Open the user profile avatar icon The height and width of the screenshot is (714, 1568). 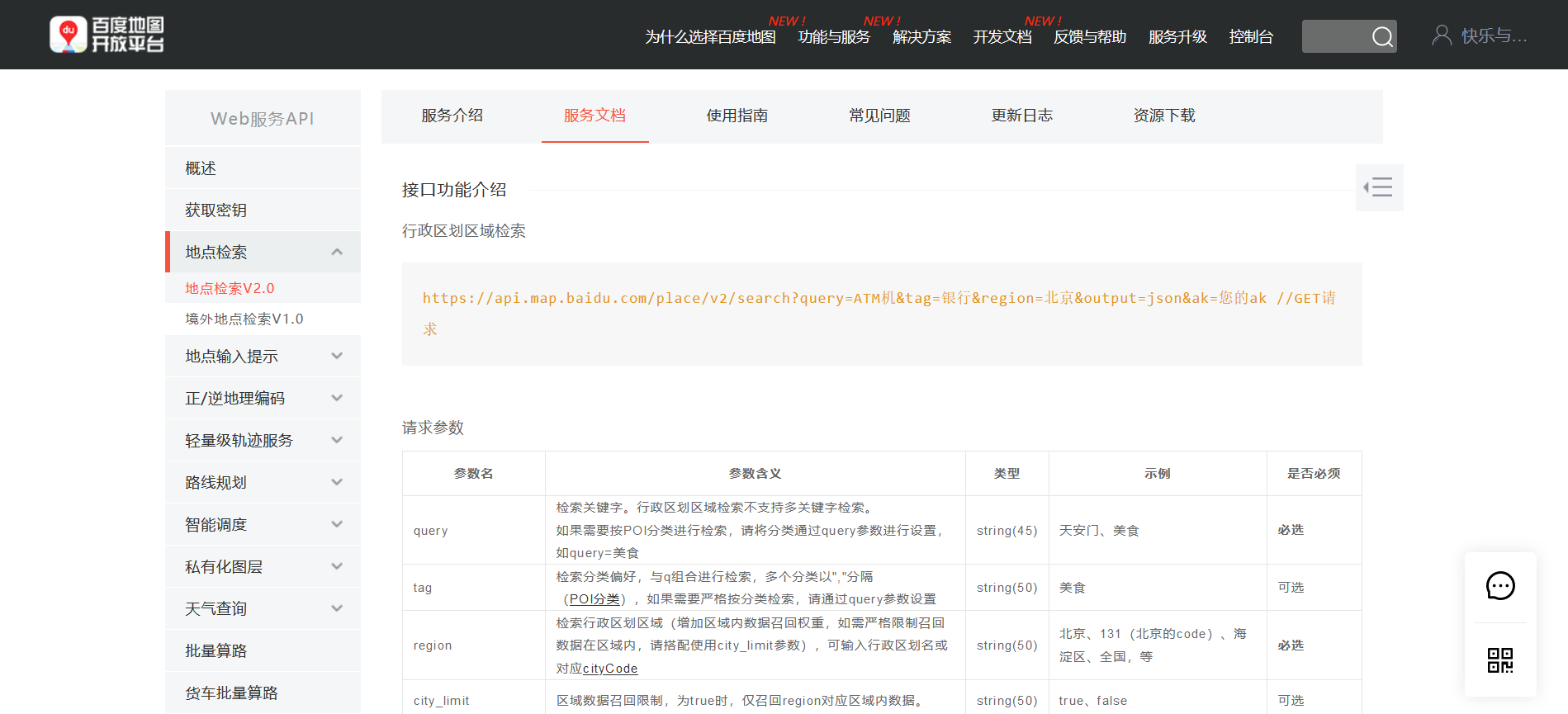(x=1442, y=35)
